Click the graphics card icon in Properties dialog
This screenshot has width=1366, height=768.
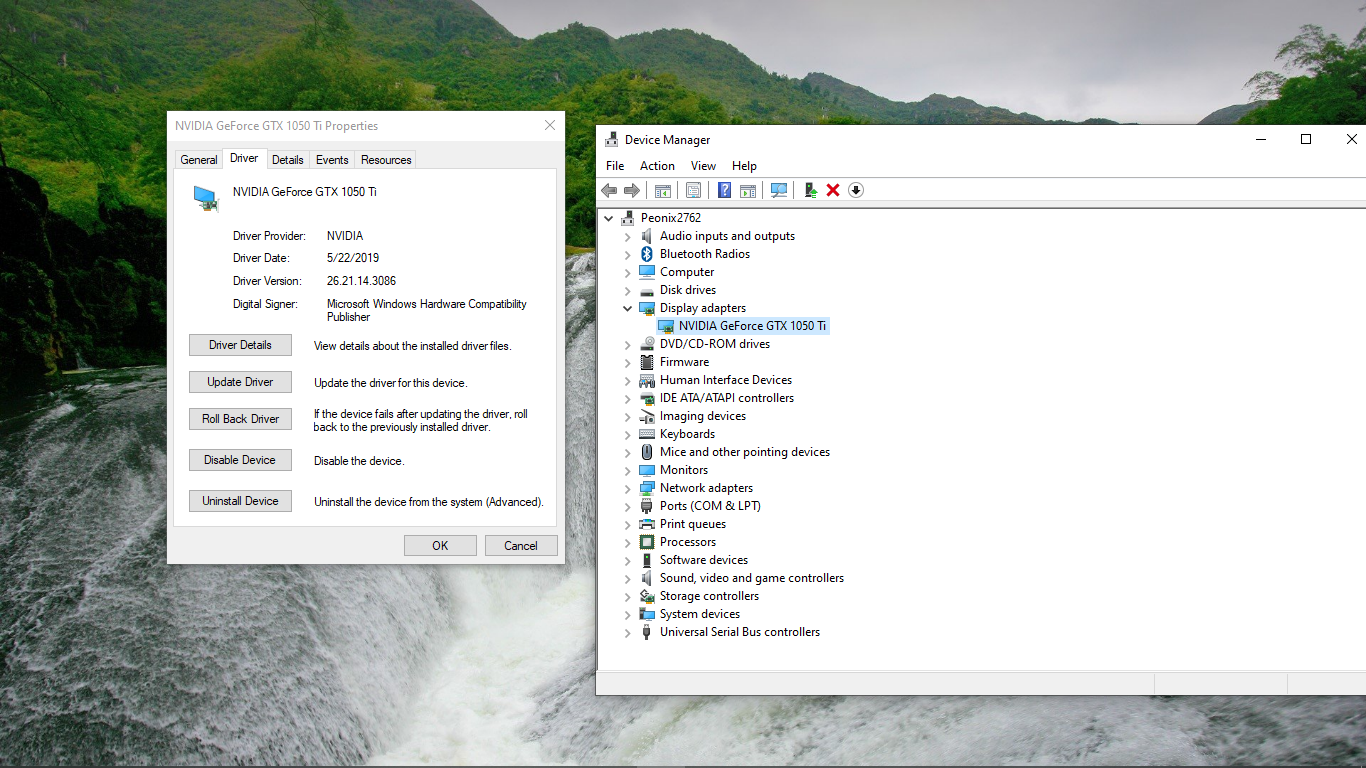[206, 198]
